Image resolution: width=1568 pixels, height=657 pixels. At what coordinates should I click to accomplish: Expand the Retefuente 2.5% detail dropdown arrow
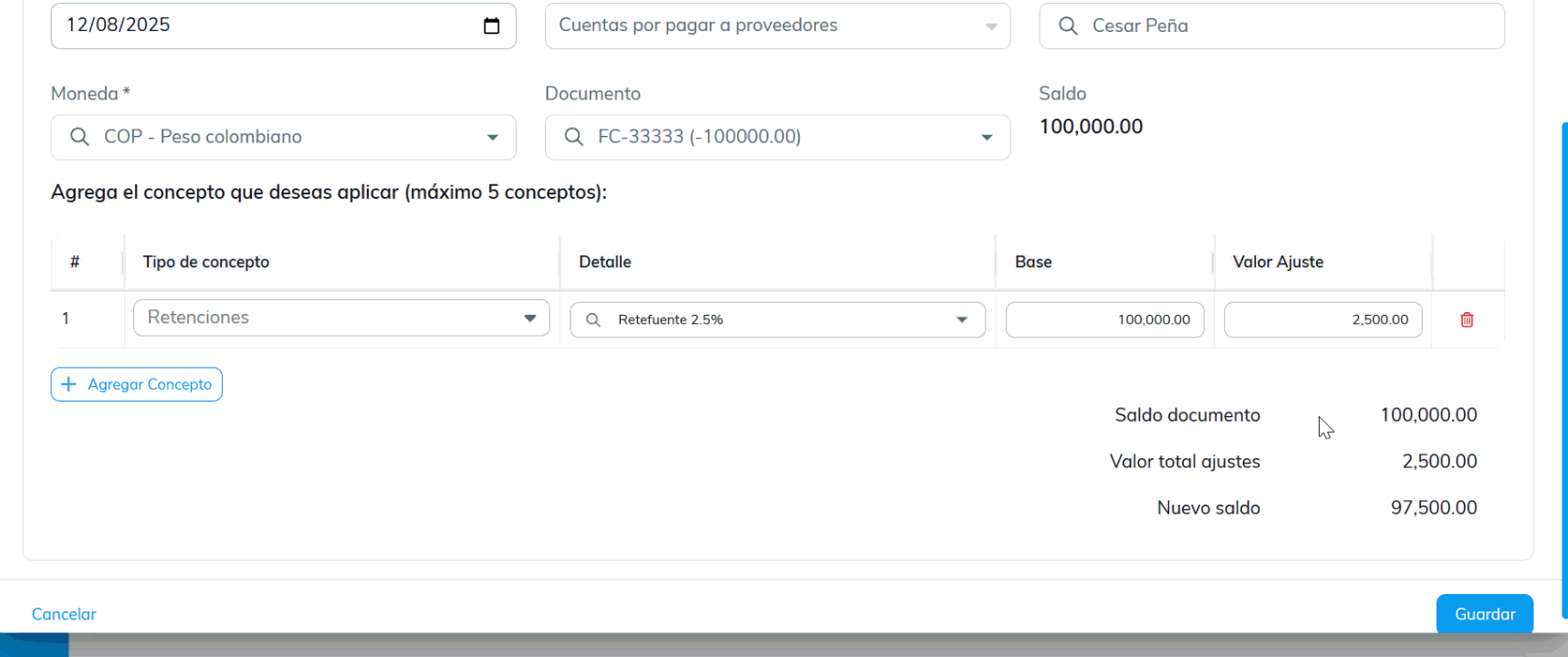coord(961,320)
